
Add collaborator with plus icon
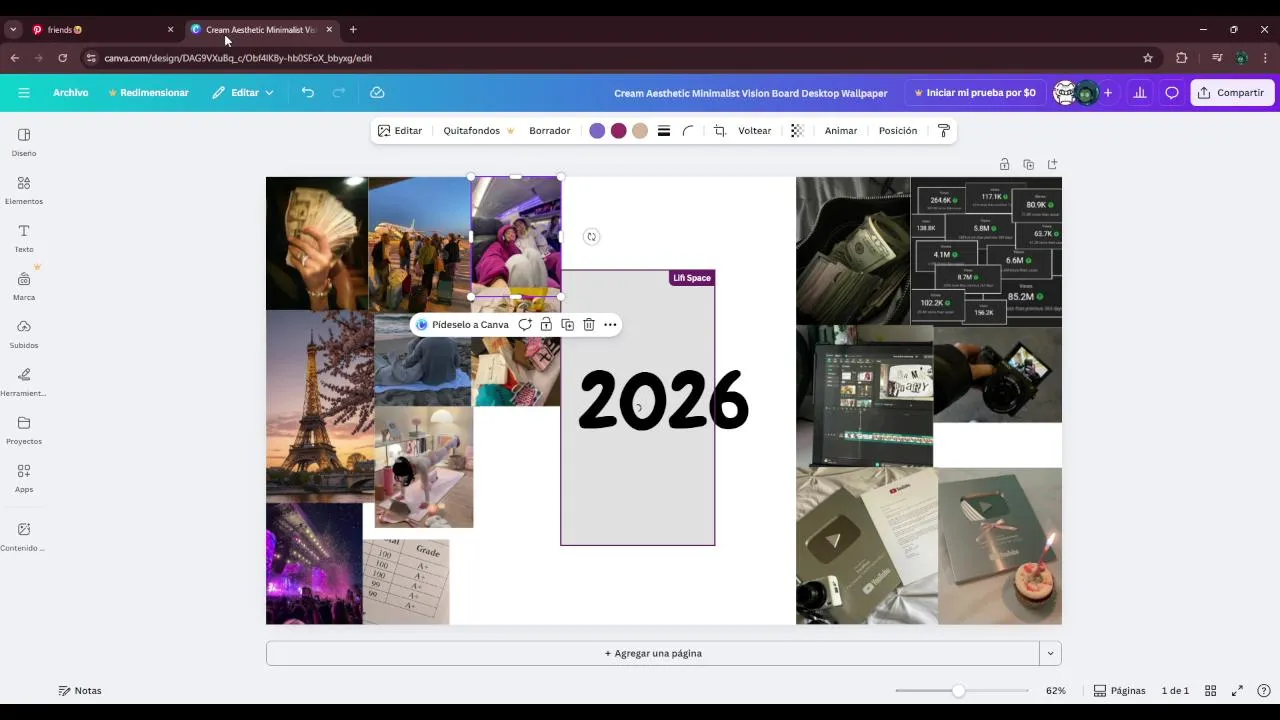click(1107, 92)
